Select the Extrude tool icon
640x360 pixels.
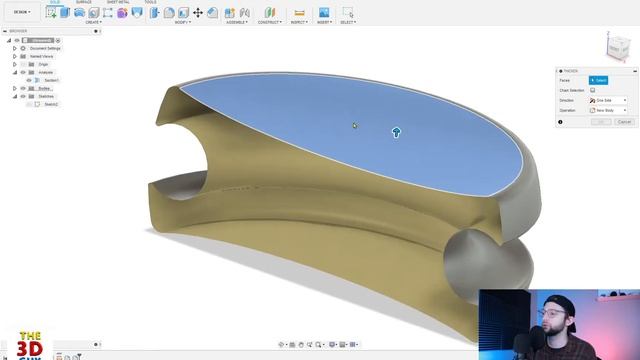pyautogui.click(x=65, y=13)
